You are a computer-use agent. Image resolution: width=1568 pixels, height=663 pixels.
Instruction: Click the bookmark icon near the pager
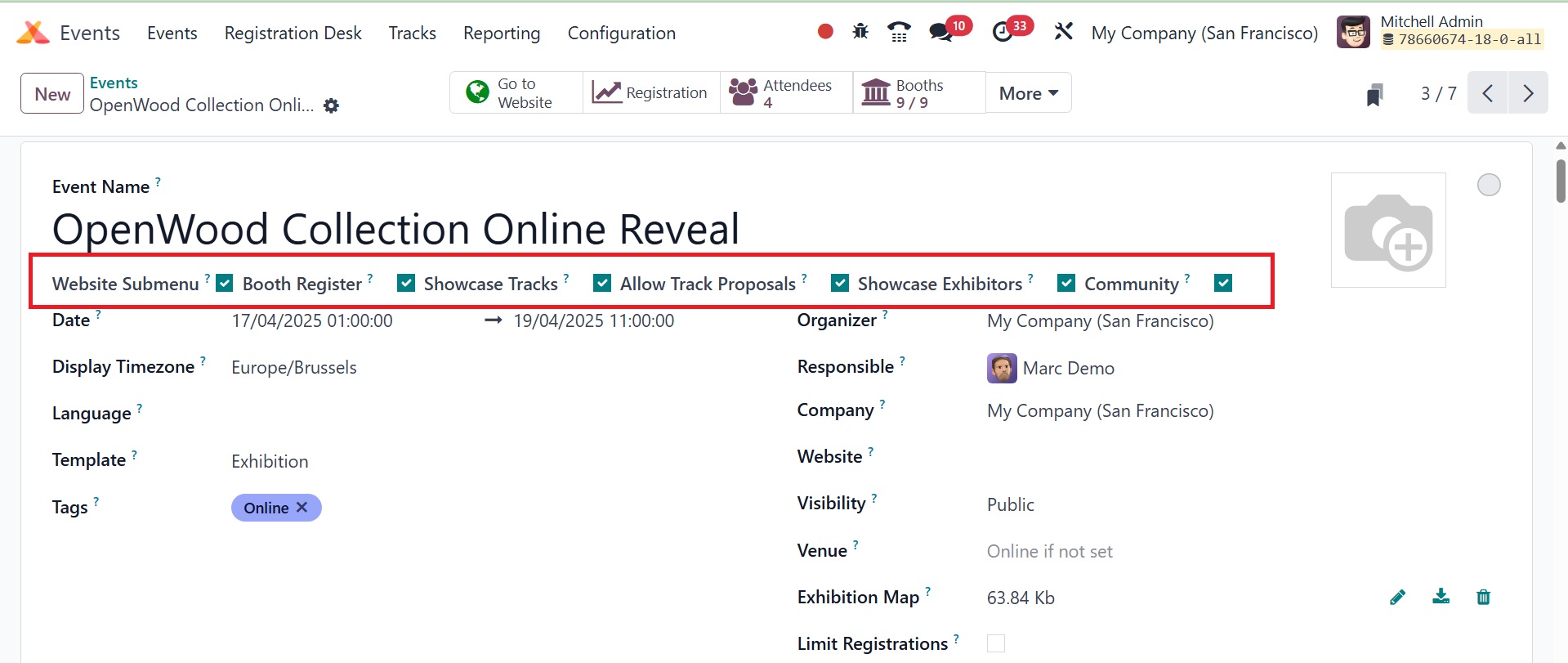[x=1375, y=95]
